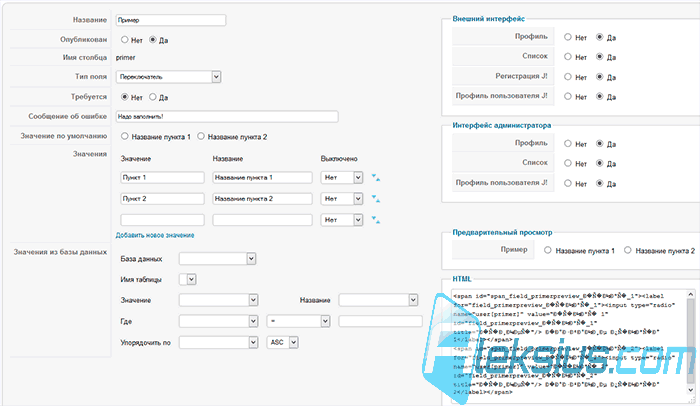Select Нет for Опубликован
The width and height of the screenshot is (700, 406).
click(x=125, y=40)
